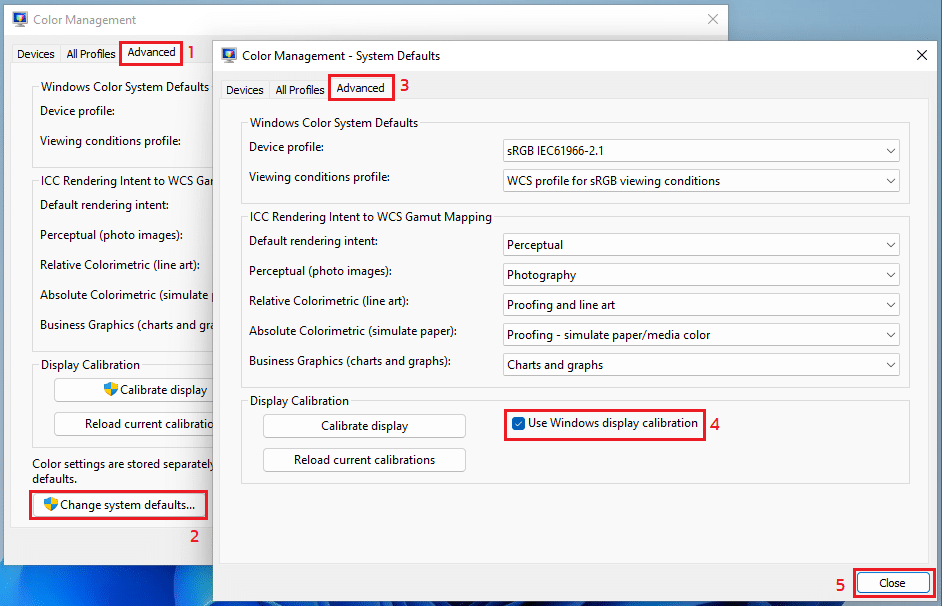Open Business Graphics (charts and graphs) dropdown

coord(700,365)
